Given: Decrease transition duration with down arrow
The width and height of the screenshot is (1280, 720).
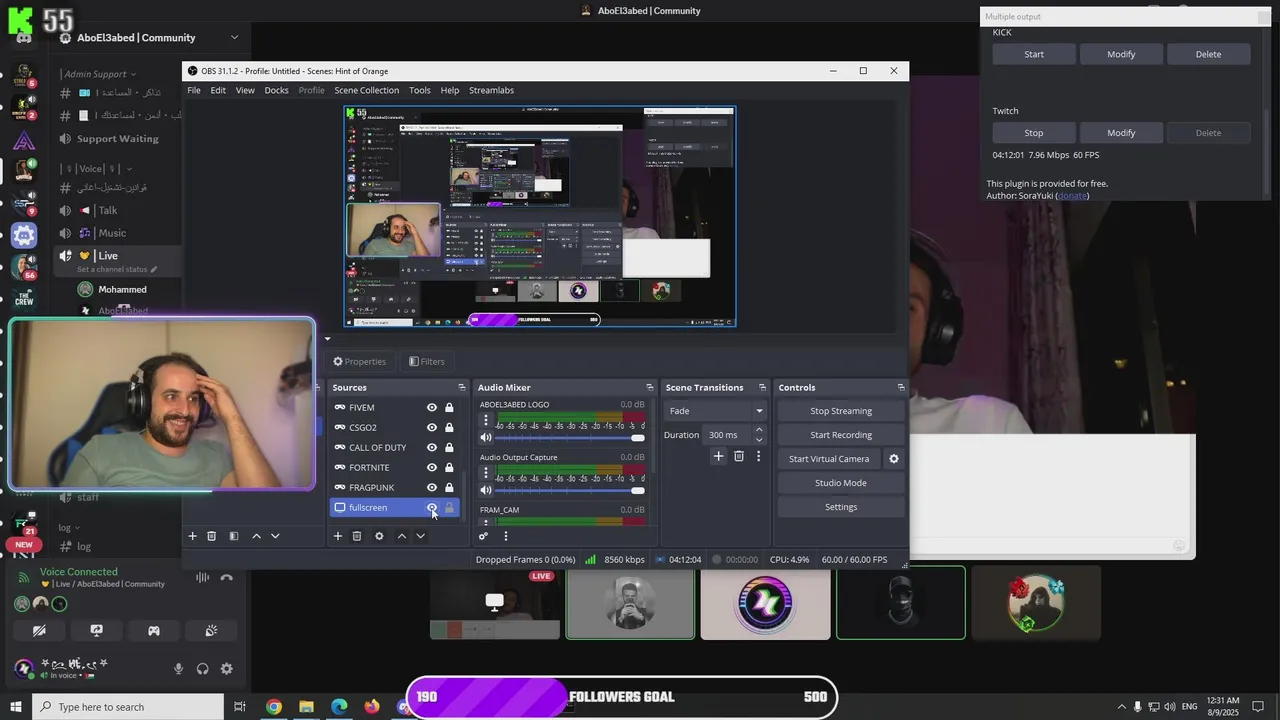Looking at the screenshot, I should pyautogui.click(x=759, y=440).
